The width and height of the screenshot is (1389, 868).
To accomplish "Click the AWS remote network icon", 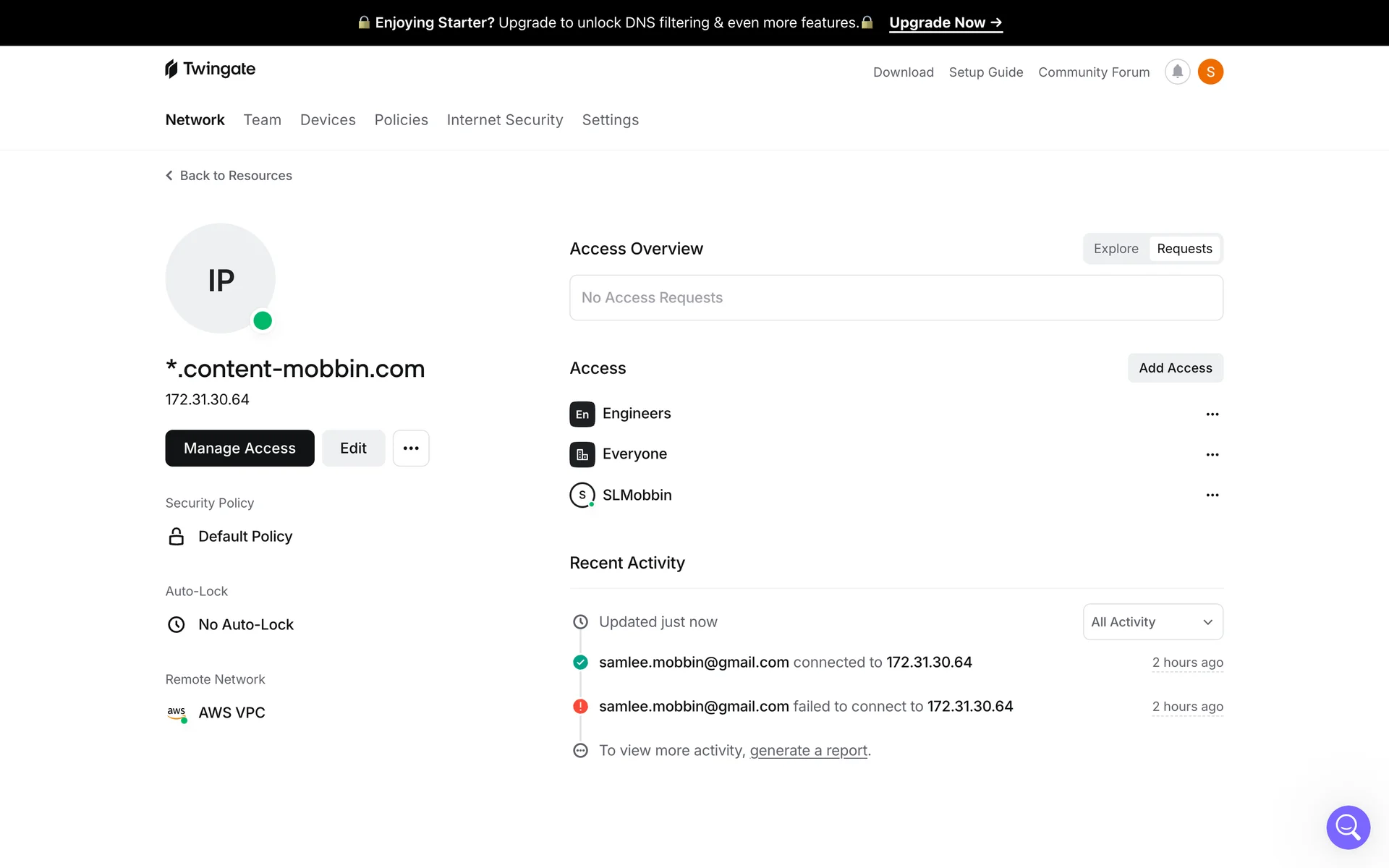I will point(177,712).
